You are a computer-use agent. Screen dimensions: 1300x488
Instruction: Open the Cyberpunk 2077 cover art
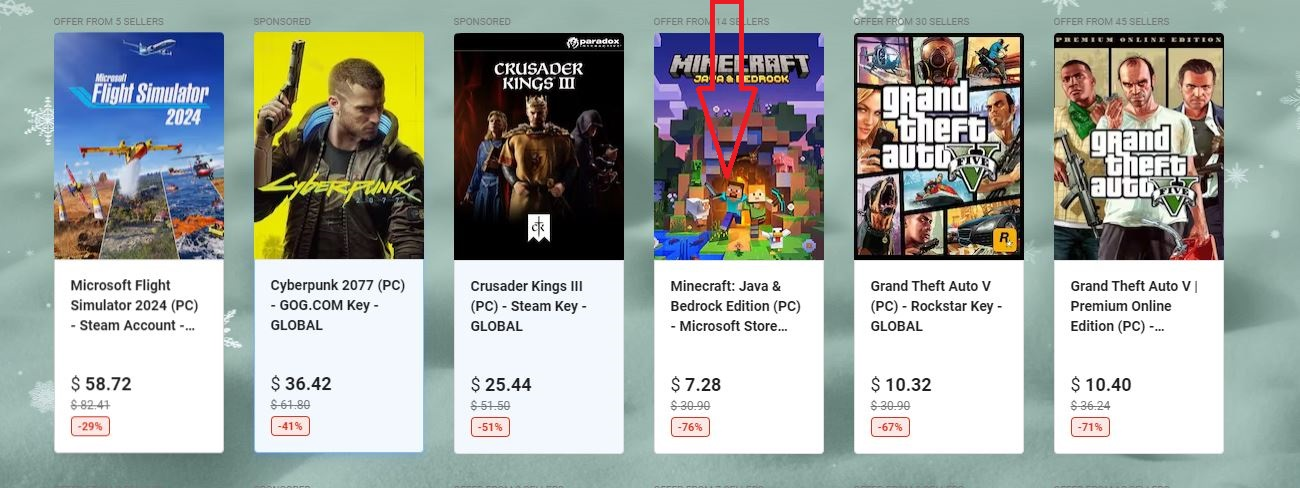(x=339, y=146)
